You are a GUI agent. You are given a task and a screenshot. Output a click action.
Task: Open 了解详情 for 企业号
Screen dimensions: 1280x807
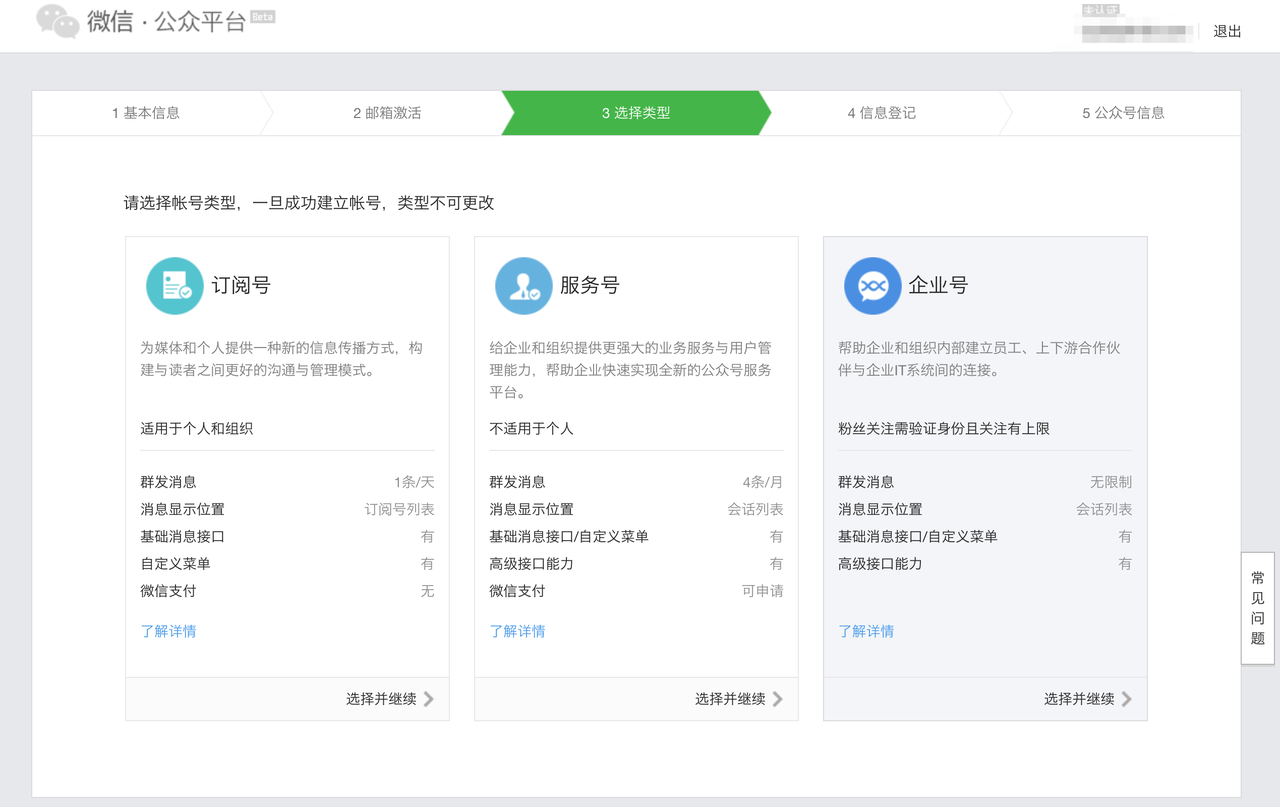pos(866,631)
